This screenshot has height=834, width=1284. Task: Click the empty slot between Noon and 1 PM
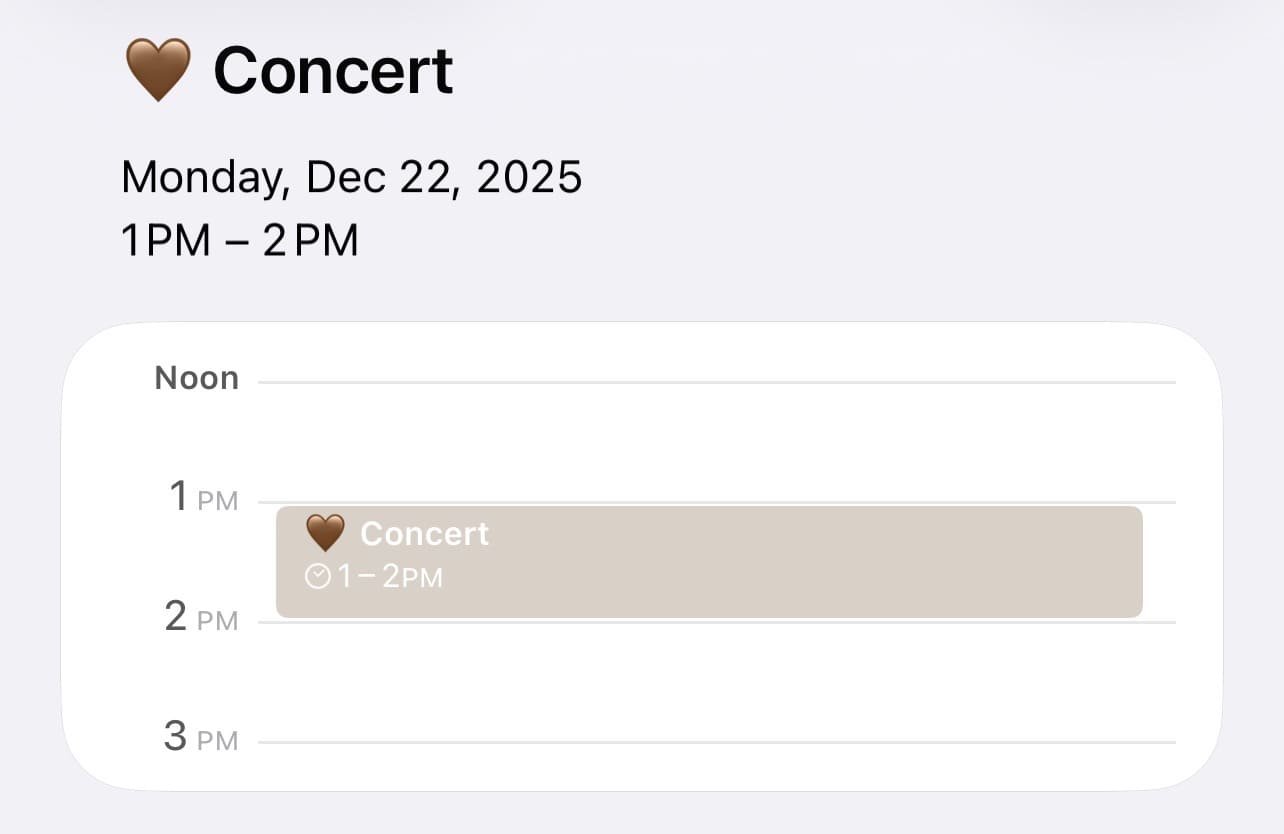click(715, 442)
